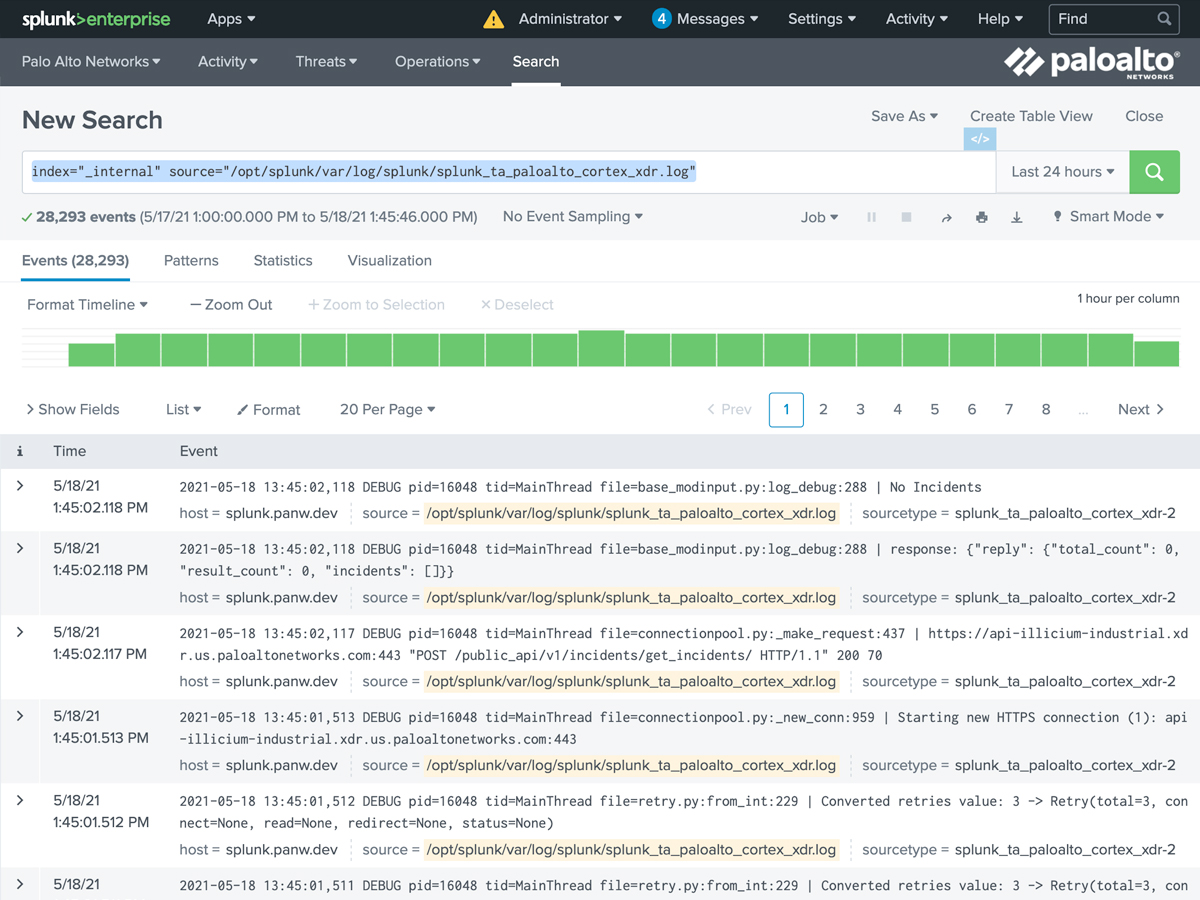Share the search job results
The image size is (1200, 900).
946,217
